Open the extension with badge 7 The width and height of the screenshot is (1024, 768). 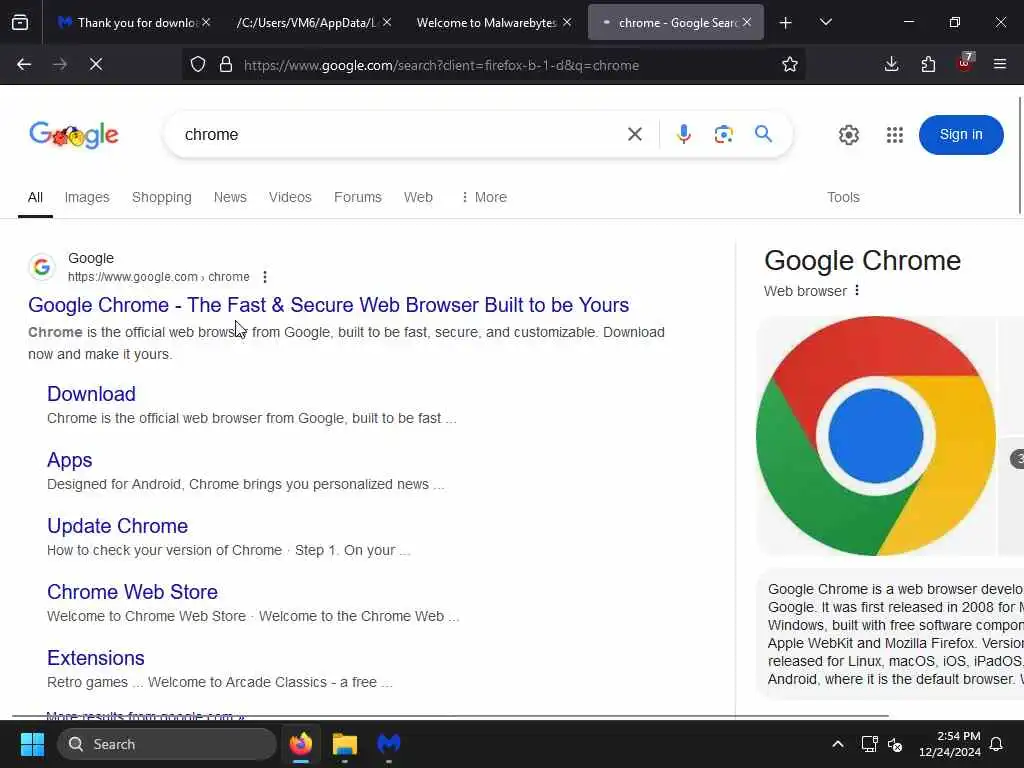[x=965, y=63]
